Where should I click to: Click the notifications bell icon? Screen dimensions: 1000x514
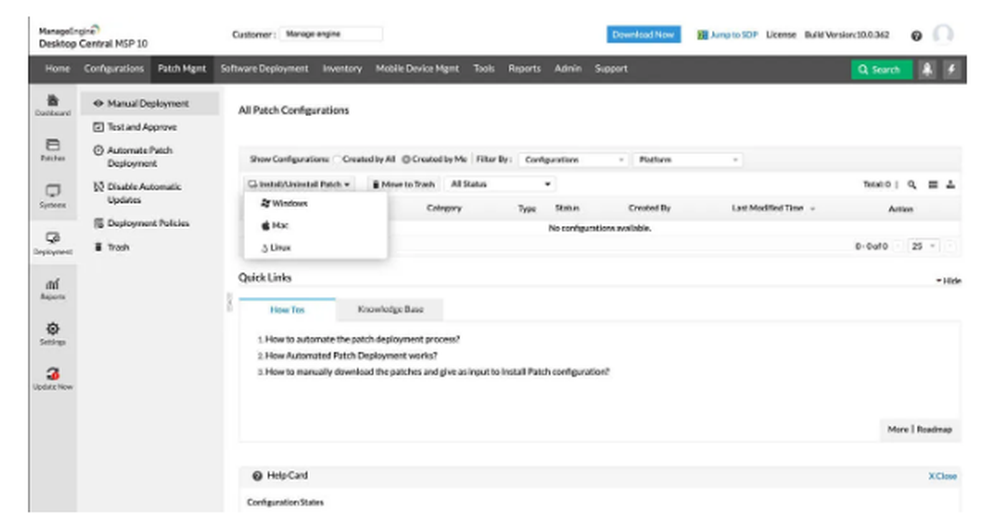pyautogui.click(x=927, y=70)
